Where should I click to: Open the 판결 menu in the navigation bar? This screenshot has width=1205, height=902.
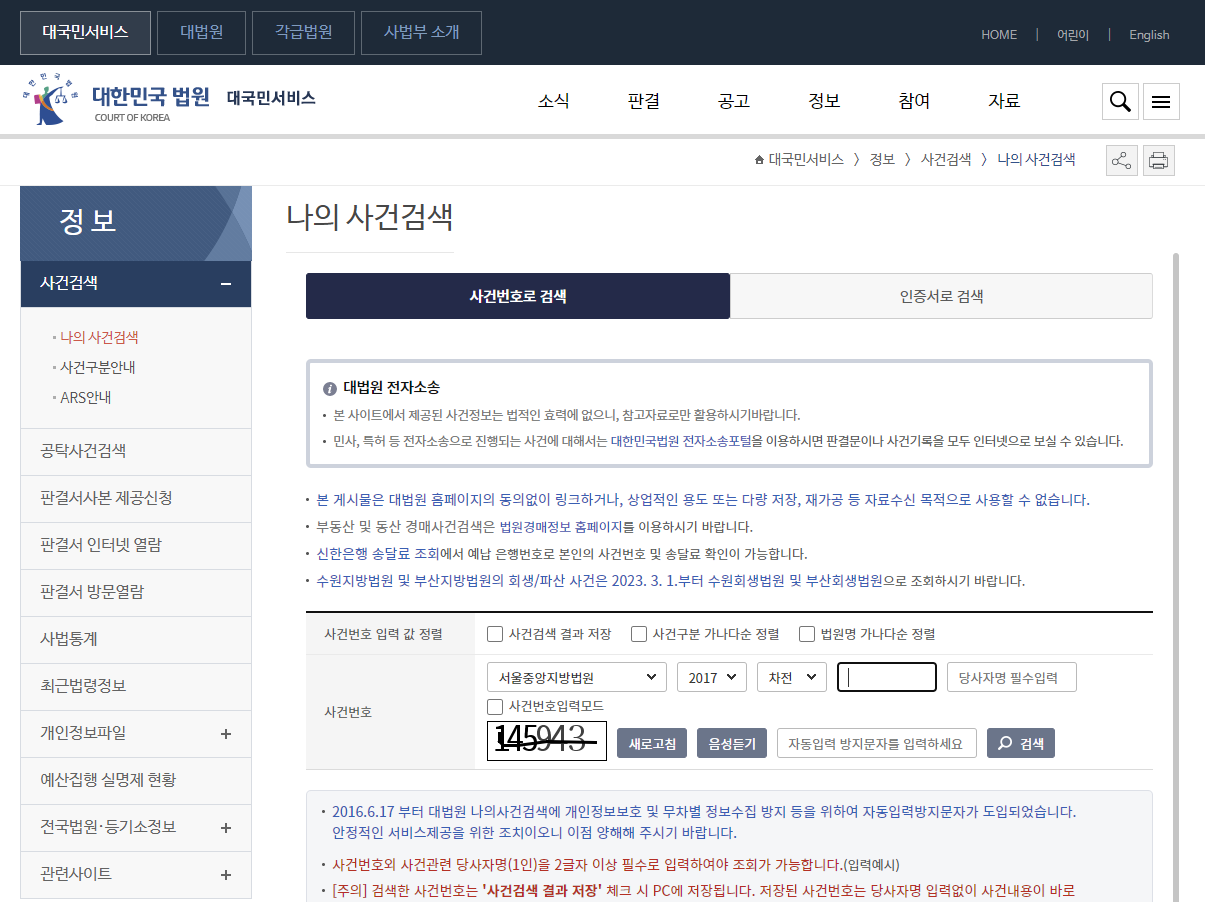pos(643,100)
